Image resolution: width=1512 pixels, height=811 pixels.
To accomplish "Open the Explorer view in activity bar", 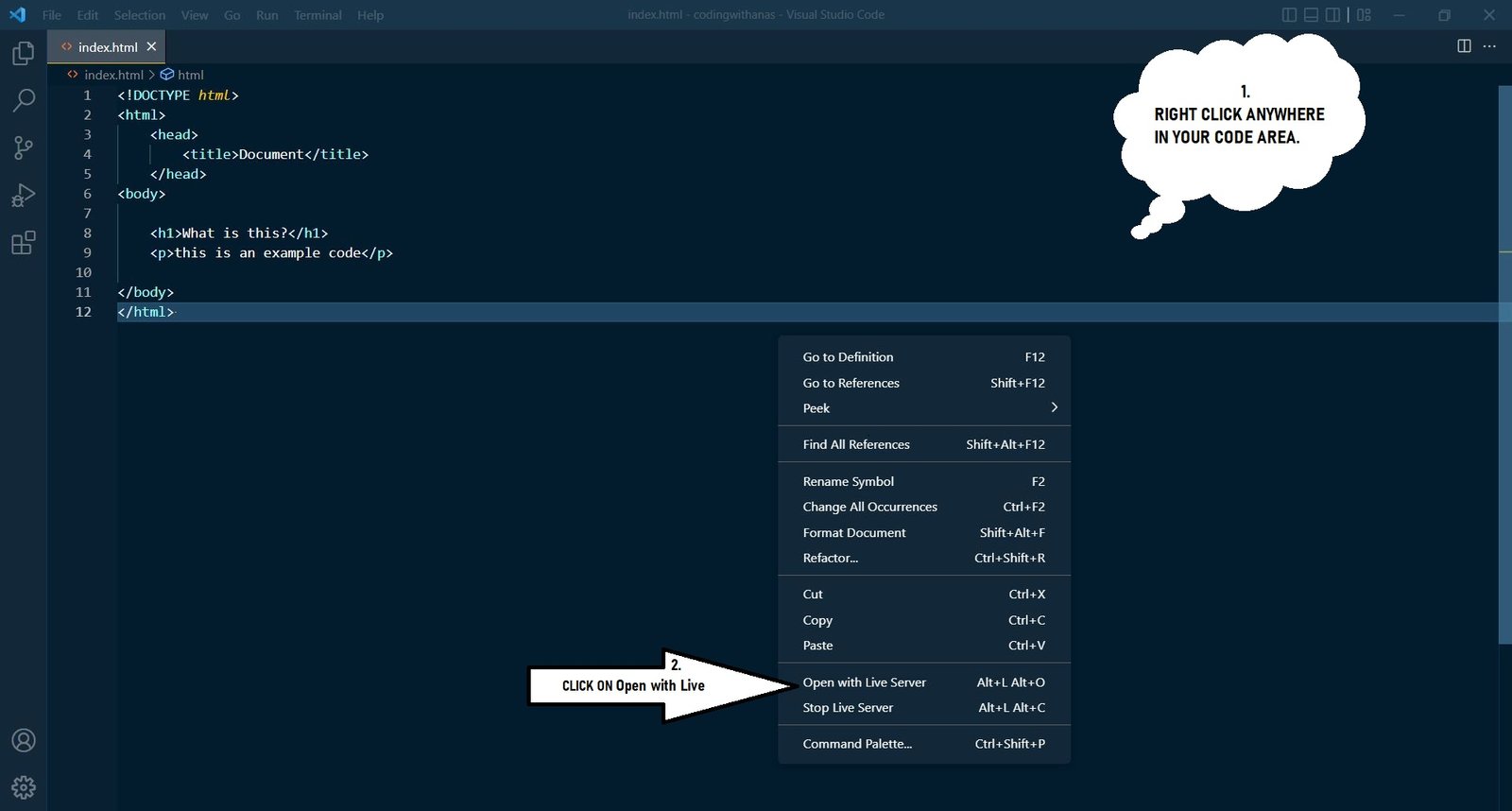I will (x=24, y=53).
